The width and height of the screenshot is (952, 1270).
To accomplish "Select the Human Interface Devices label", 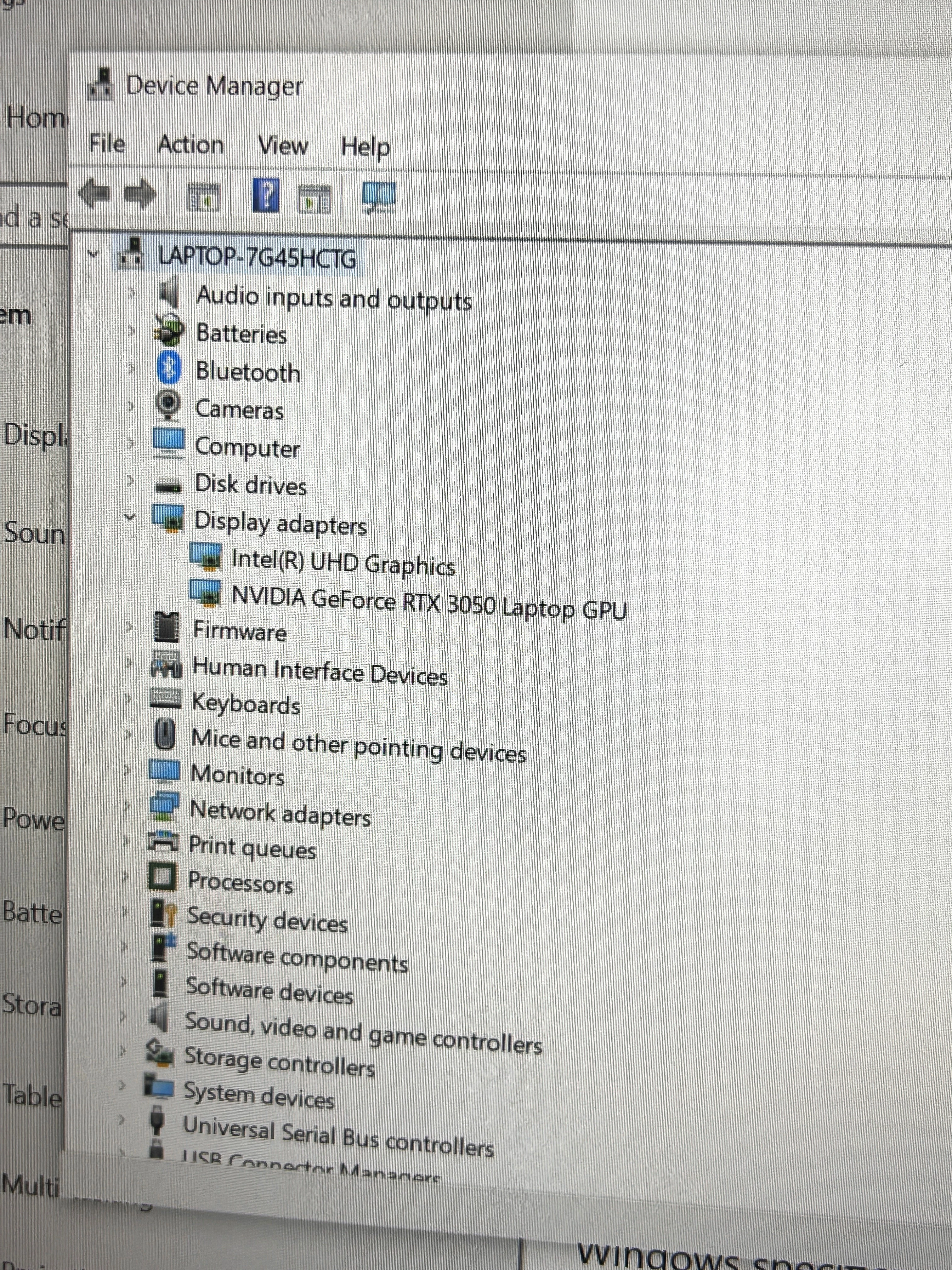I will (320, 672).
